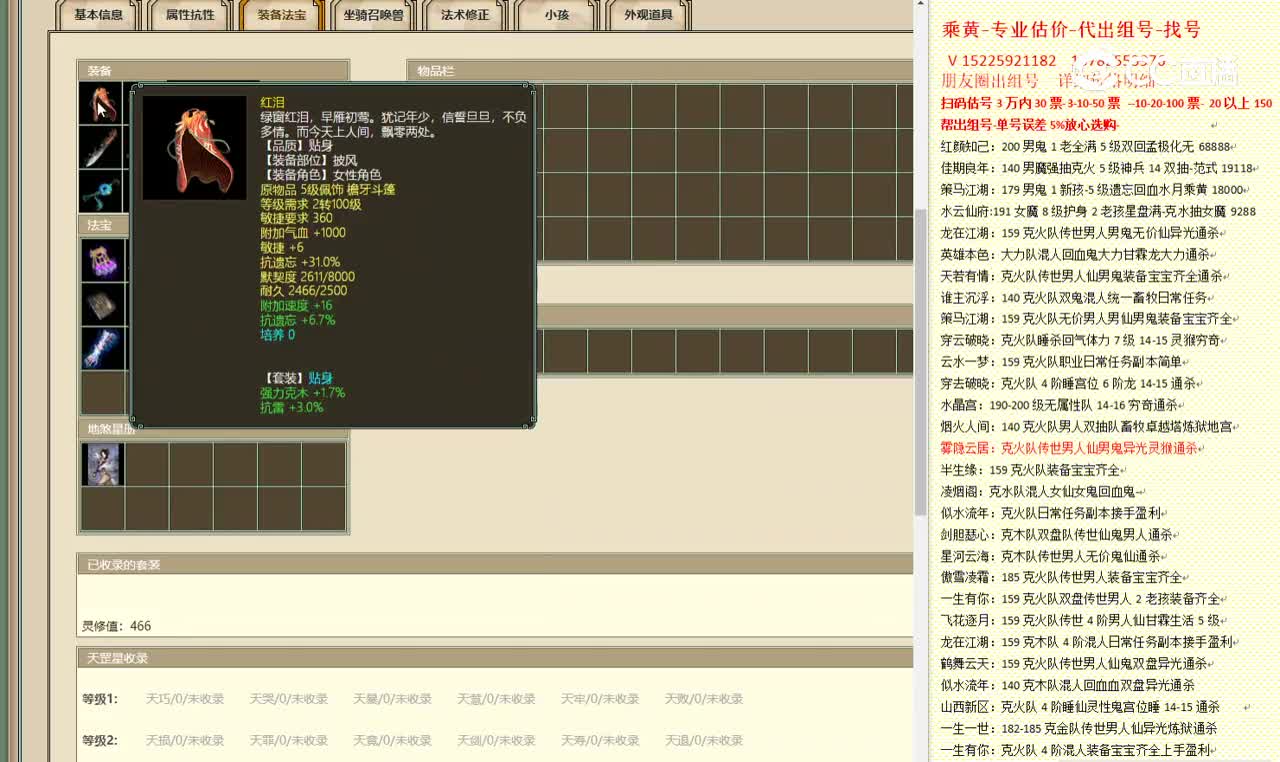Click the 天慧/0/未收录 entry

pyautogui.click(x=496, y=699)
